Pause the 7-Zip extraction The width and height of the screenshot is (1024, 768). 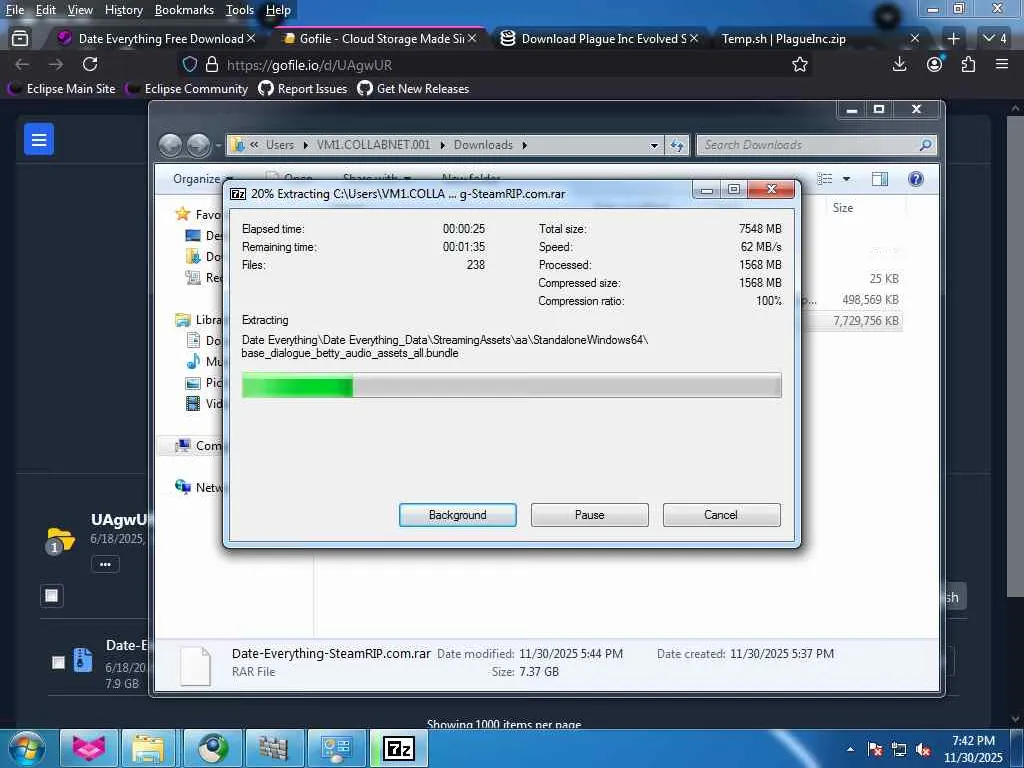(589, 515)
